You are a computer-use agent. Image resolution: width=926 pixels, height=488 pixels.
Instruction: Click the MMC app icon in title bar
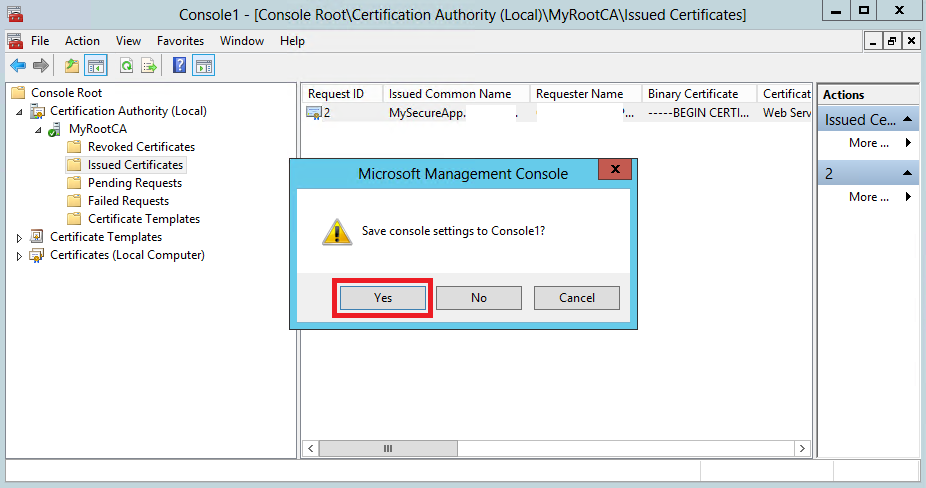point(15,13)
